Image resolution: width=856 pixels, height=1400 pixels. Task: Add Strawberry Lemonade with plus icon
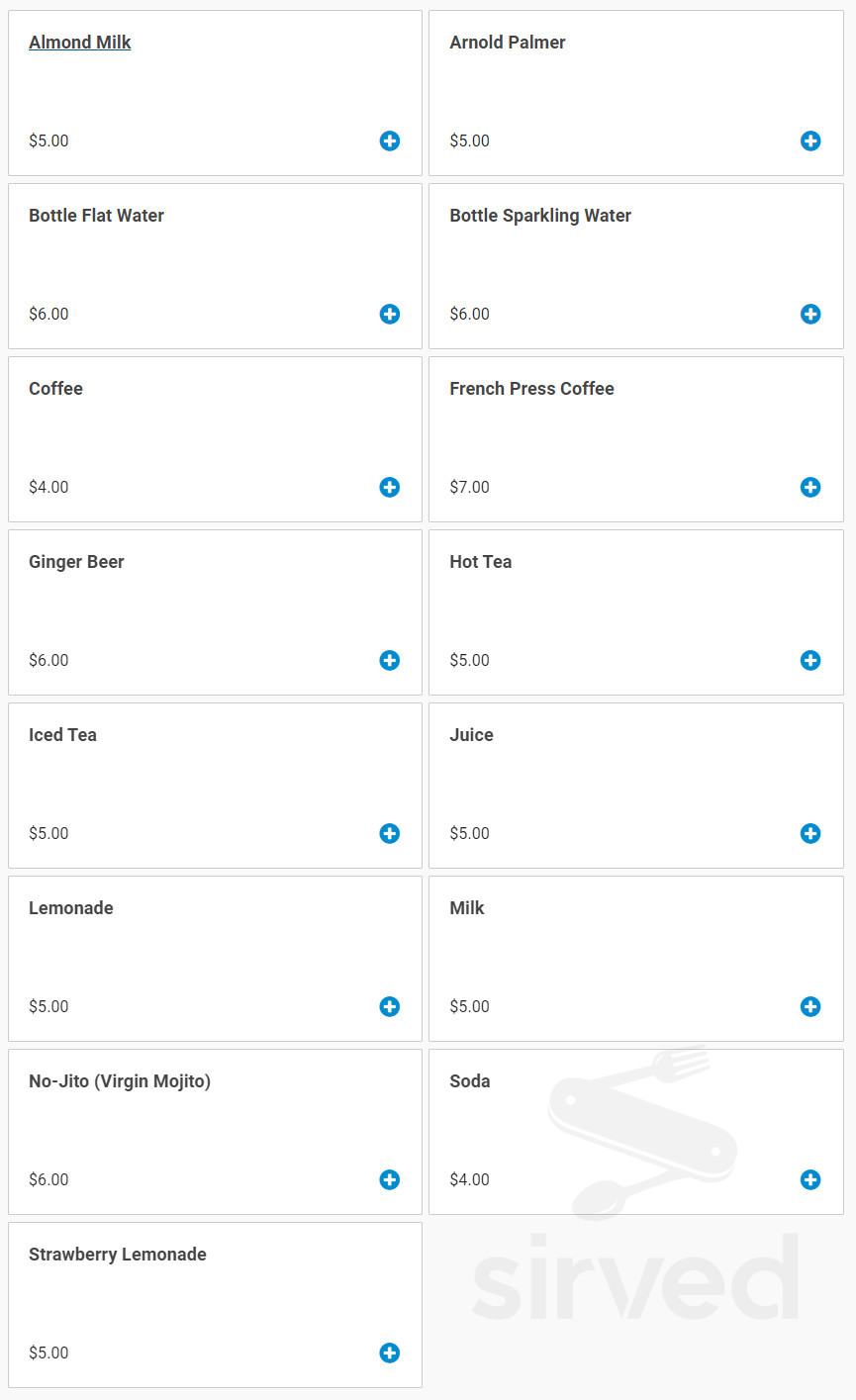point(390,1353)
